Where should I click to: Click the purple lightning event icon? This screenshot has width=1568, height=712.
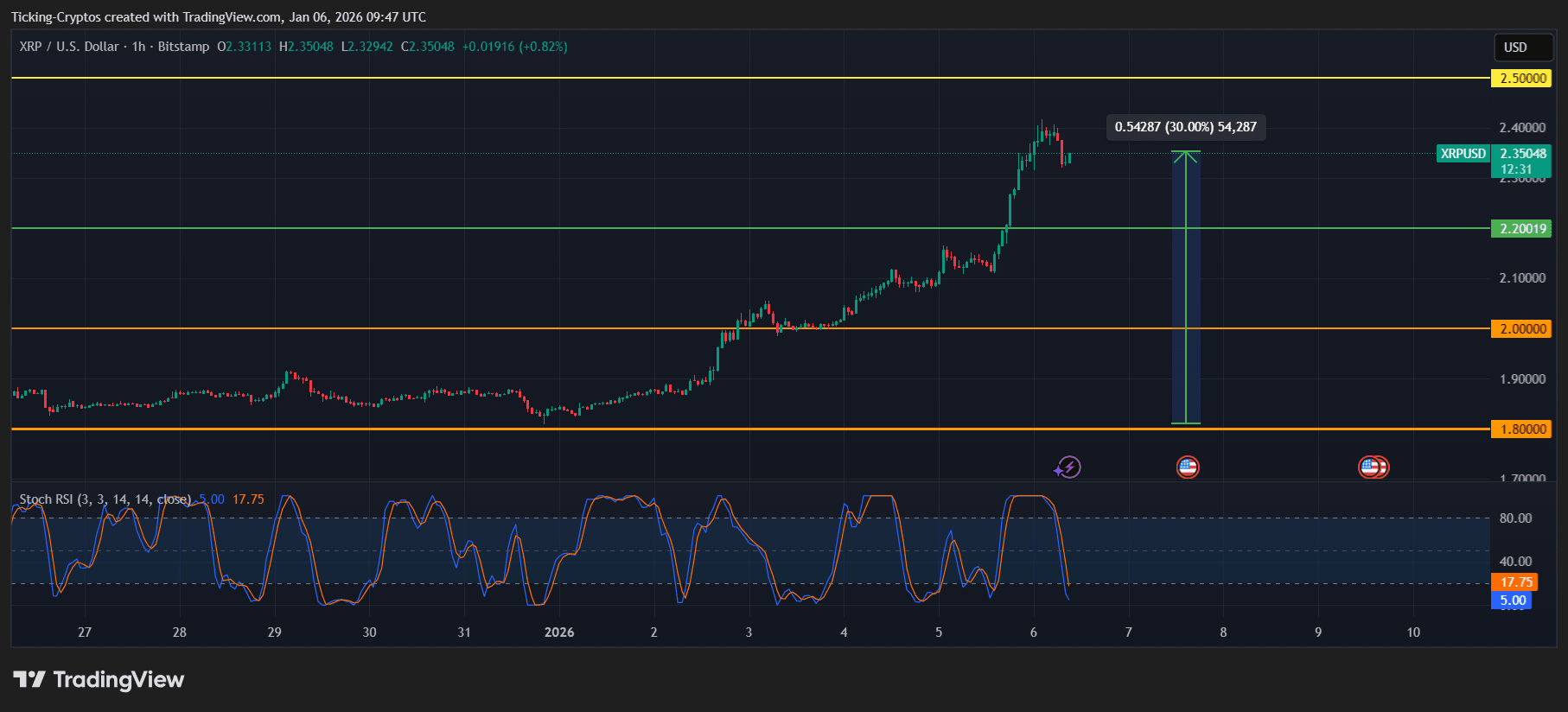coord(1068,467)
